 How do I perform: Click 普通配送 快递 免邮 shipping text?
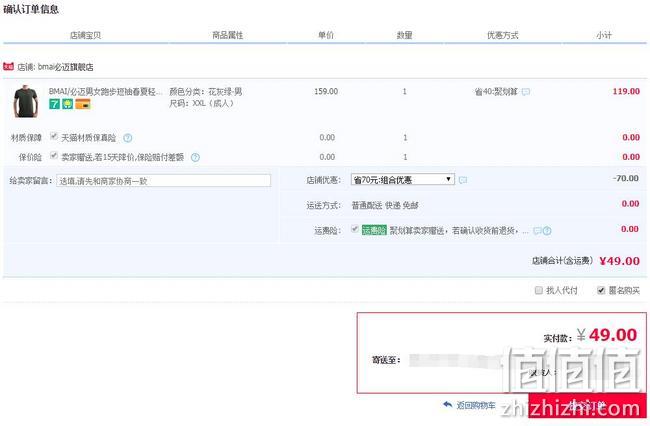pos(385,205)
